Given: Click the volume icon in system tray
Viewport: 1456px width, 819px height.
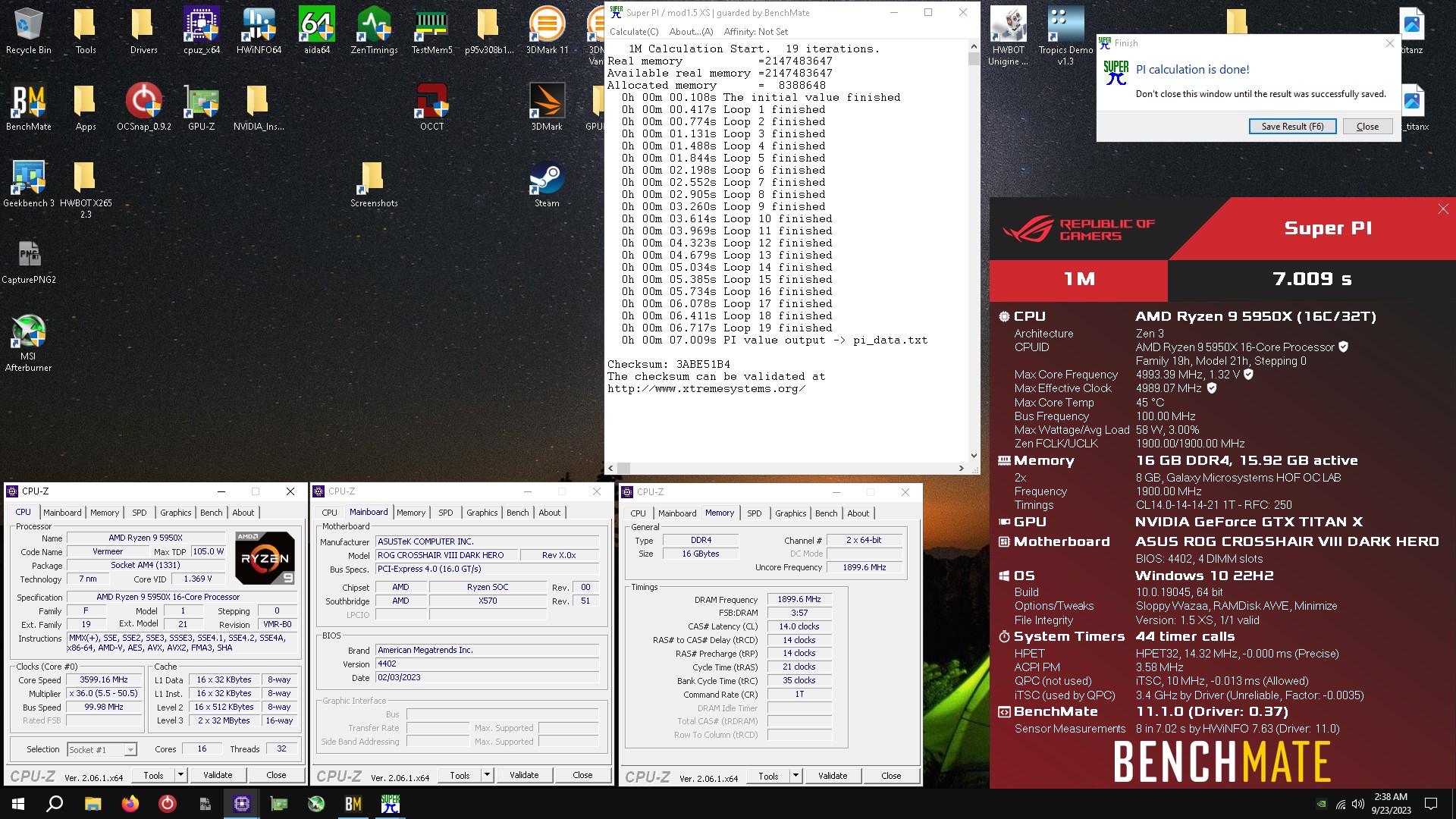Looking at the screenshot, I should click(1357, 804).
